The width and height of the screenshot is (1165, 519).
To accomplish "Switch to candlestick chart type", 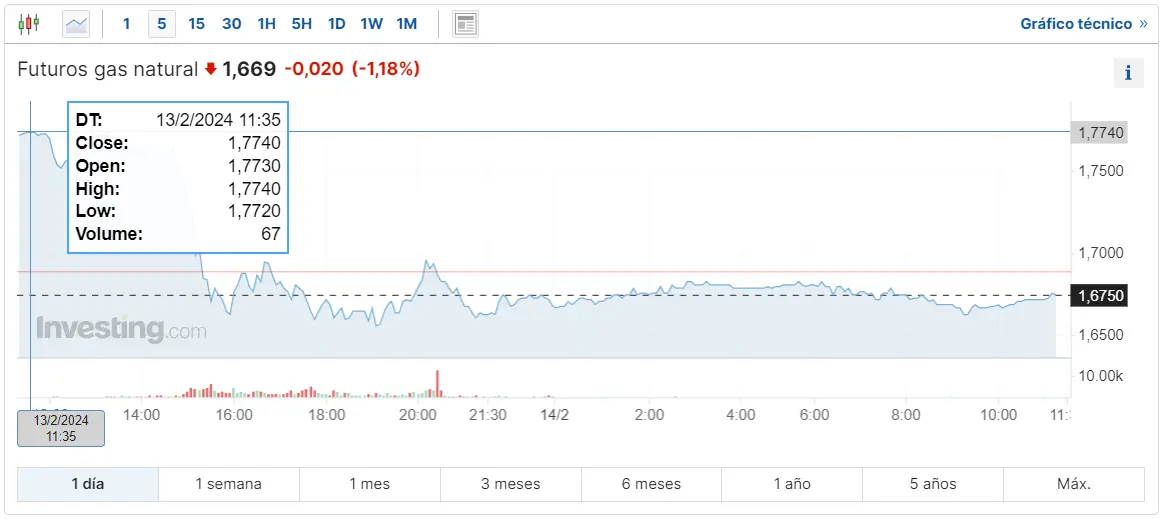I will 29,23.
